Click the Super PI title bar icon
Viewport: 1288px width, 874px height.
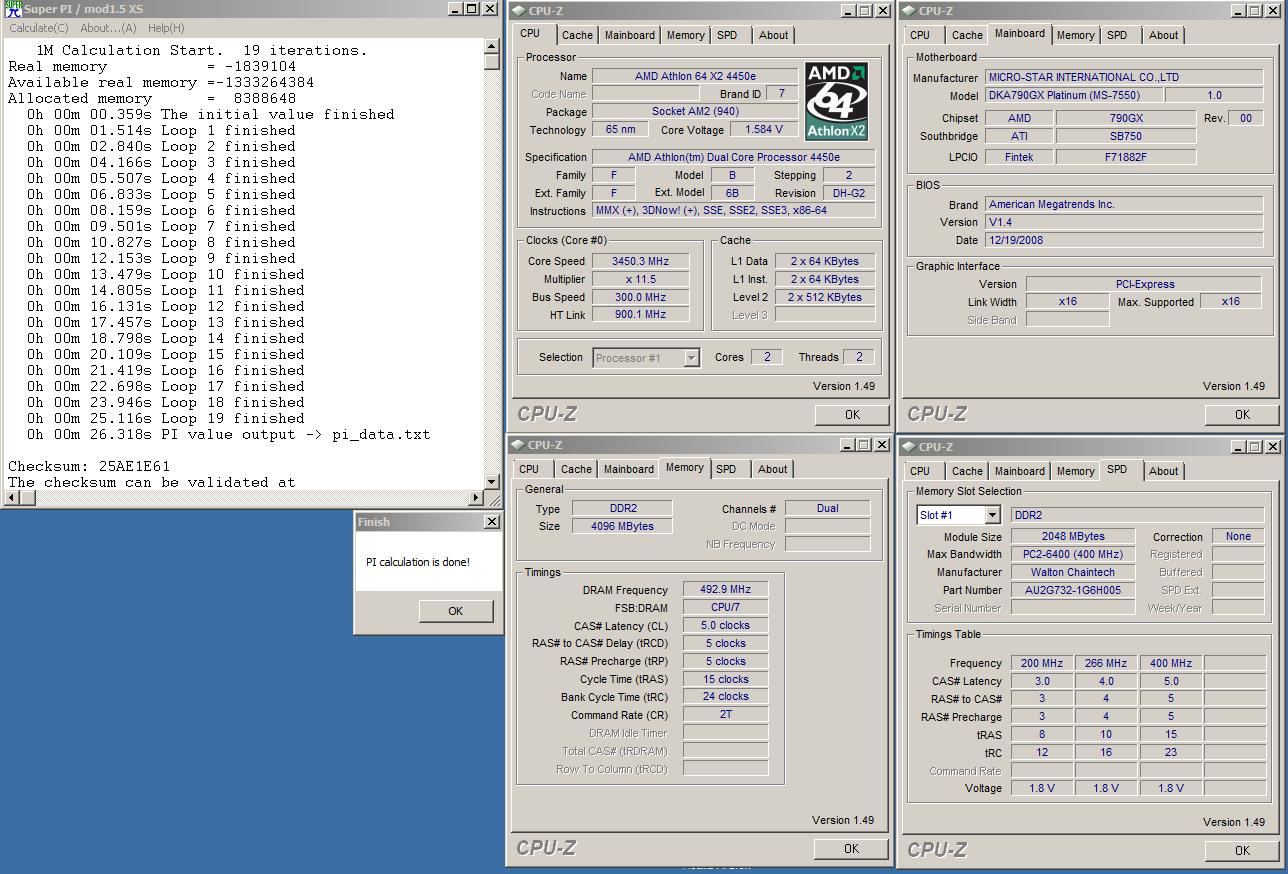pyautogui.click(x=12, y=9)
